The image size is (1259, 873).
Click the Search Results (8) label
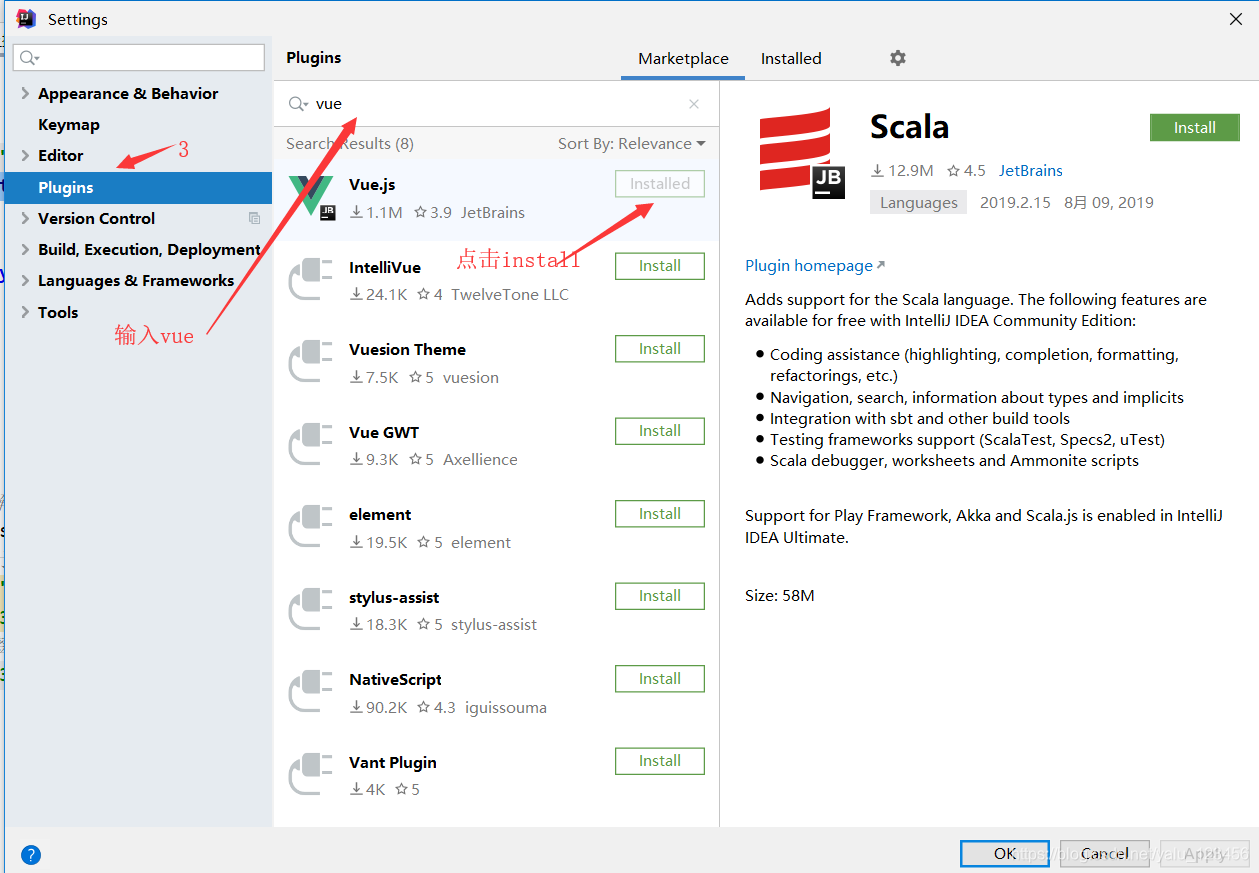pyautogui.click(x=350, y=143)
